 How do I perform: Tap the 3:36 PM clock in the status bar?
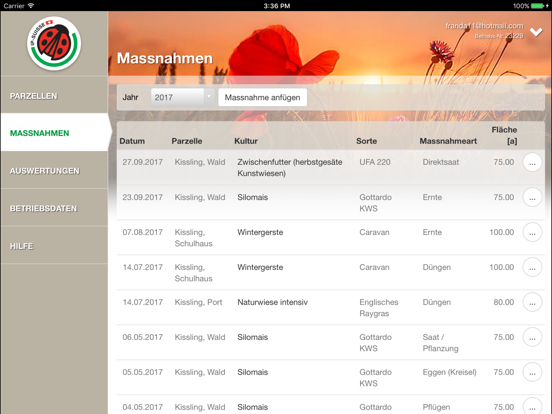pos(277,6)
